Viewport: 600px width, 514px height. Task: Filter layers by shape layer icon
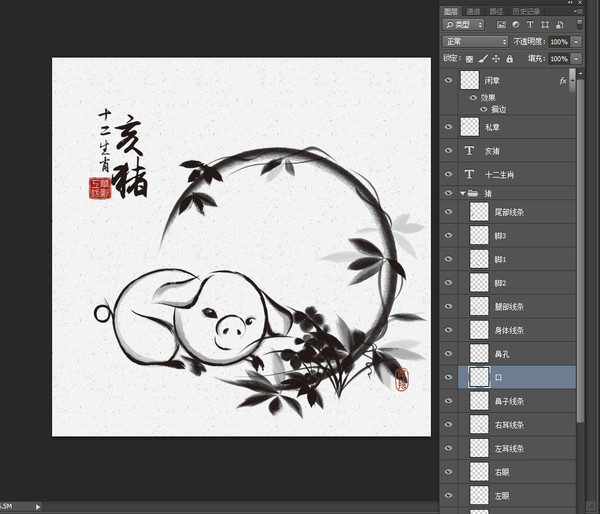[545, 25]
